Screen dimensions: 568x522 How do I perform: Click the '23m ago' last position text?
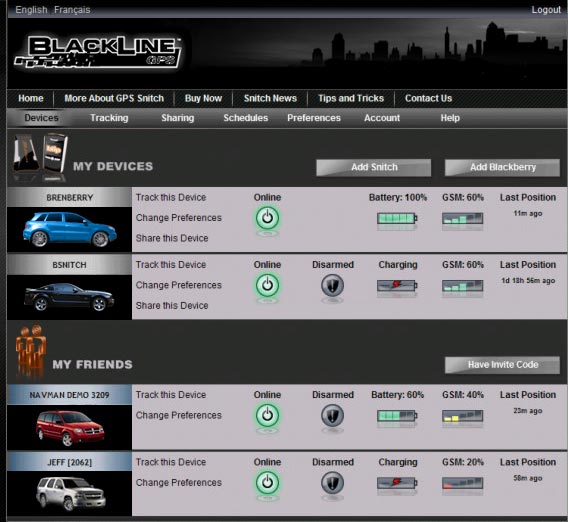coord(528,411)
